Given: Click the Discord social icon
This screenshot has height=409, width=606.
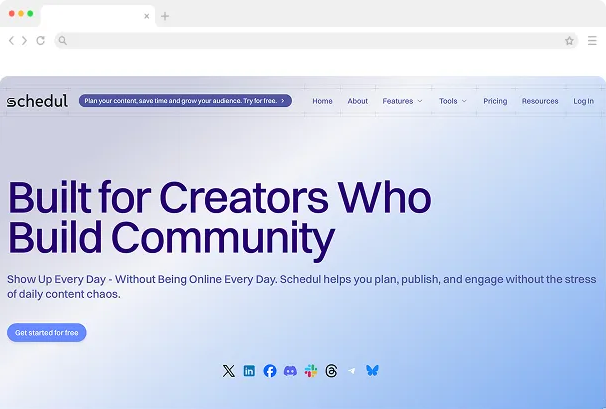Looking at the screenshot, I should (290, 371).
